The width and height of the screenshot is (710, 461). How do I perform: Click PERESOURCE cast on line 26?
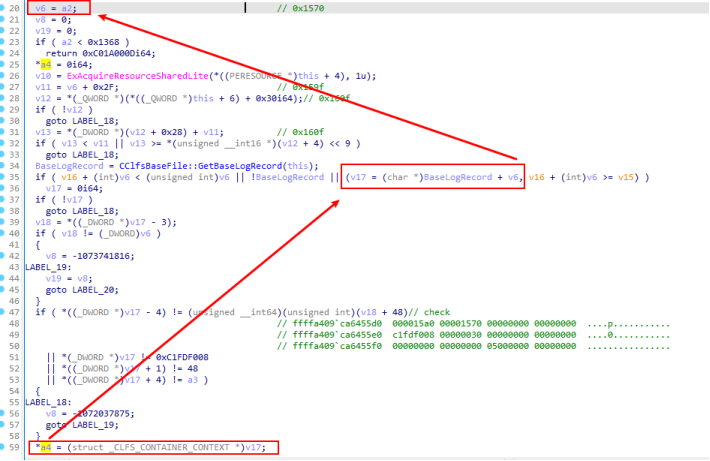253,76
